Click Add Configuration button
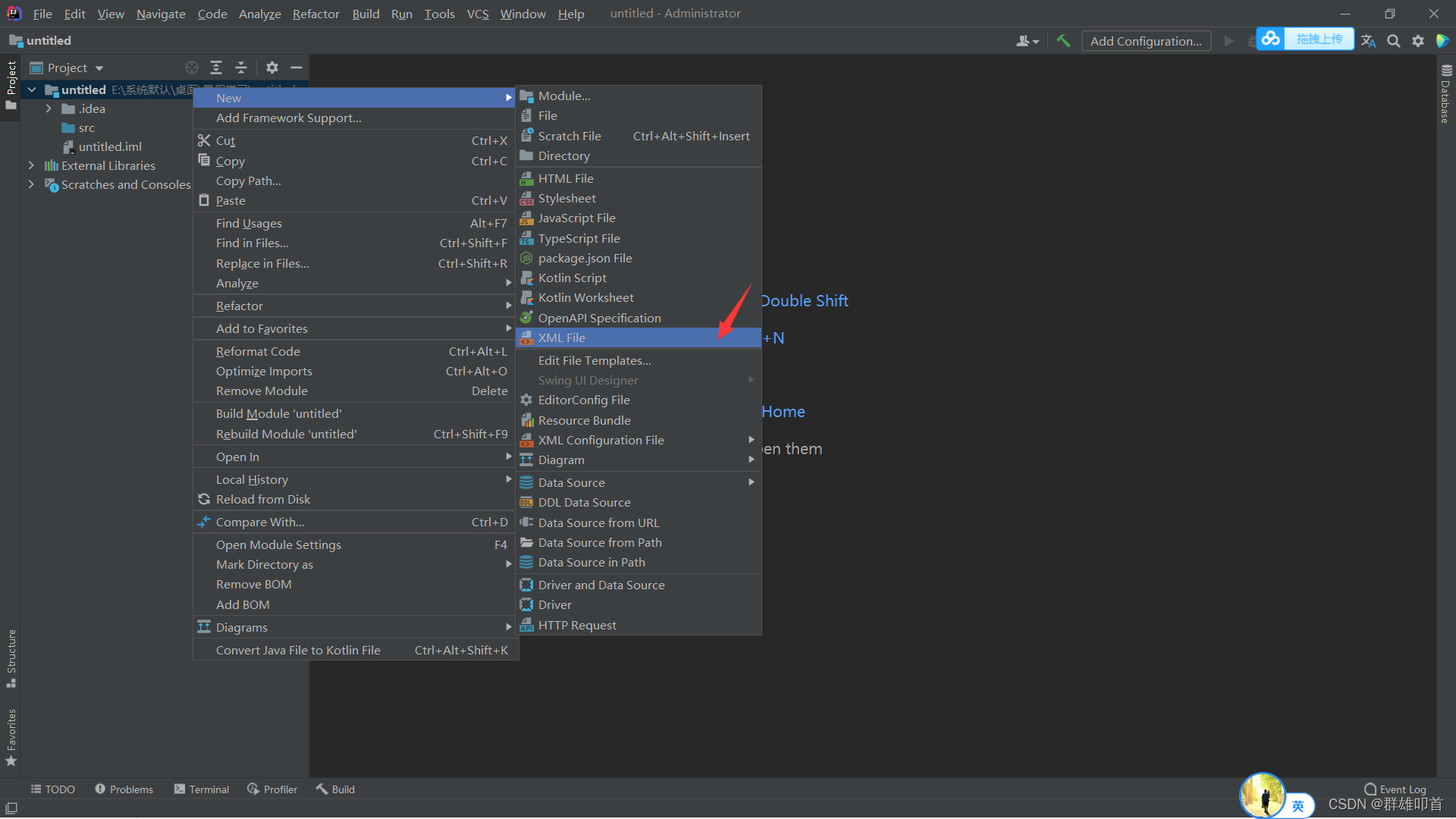The width and height of the screenshot is (1456, 819). [x=1145, y=41]
